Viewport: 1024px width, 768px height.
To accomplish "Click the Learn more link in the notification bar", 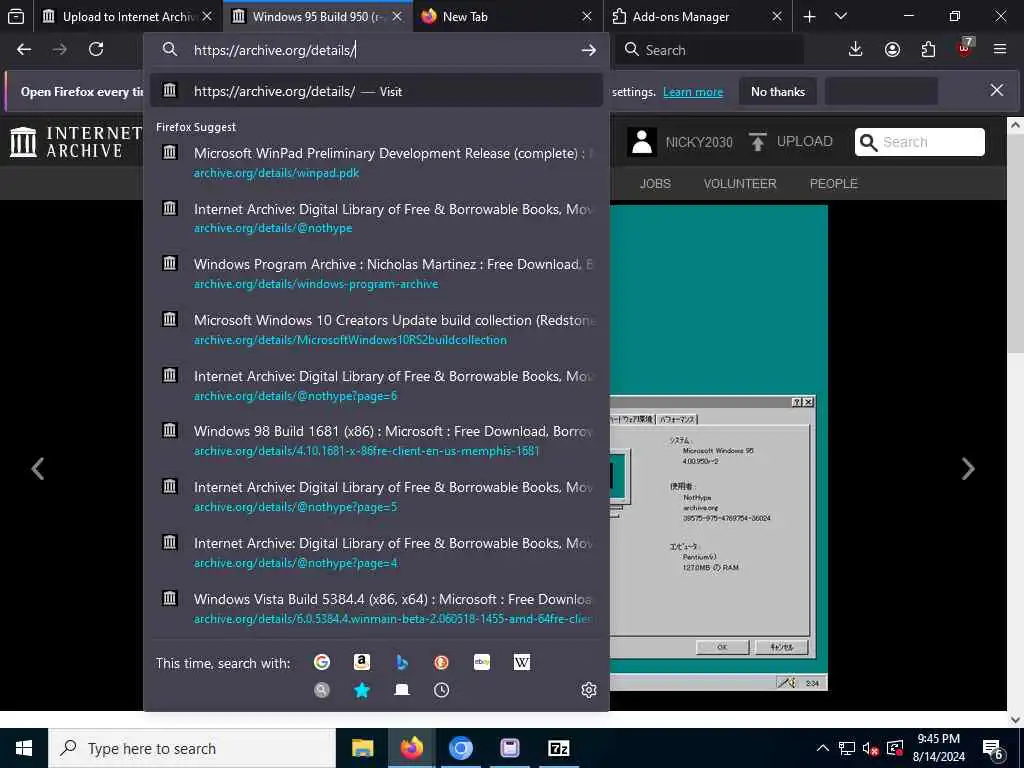I will coord(693,92).
